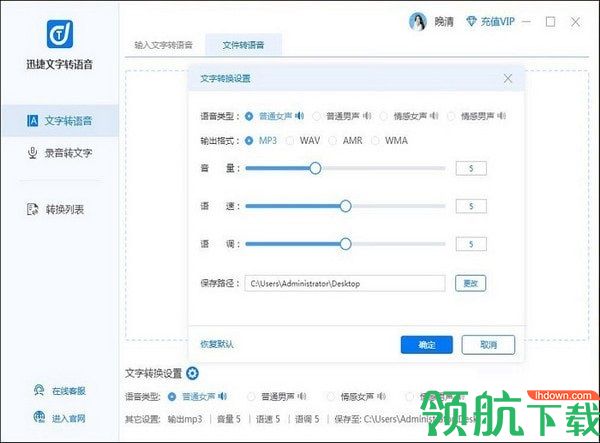The width and height of the screenshot is (600, 443).
Task: Open 进入官网 website link
Action: tap(60, 418)
